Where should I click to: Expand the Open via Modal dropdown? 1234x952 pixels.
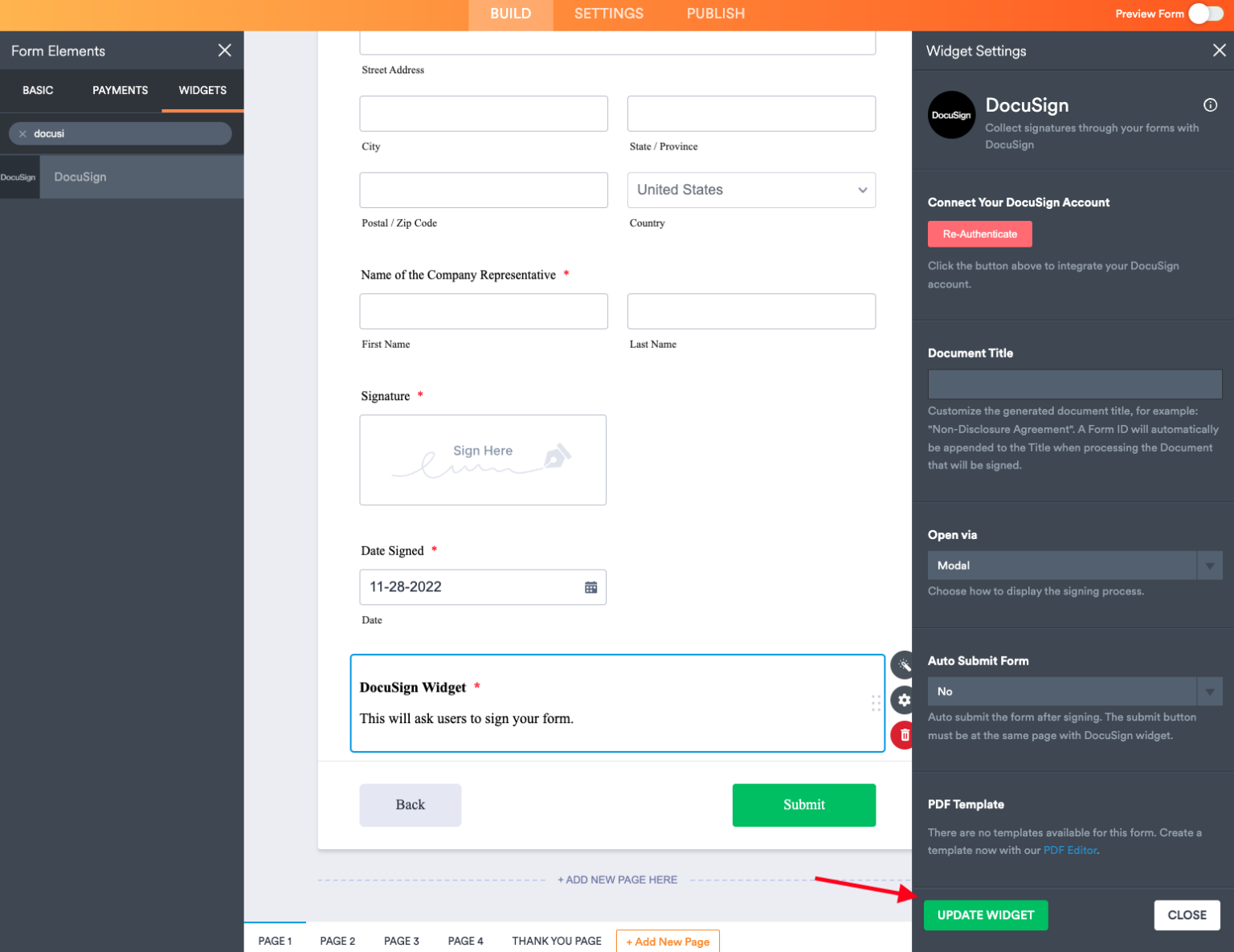click(1209, 565)
